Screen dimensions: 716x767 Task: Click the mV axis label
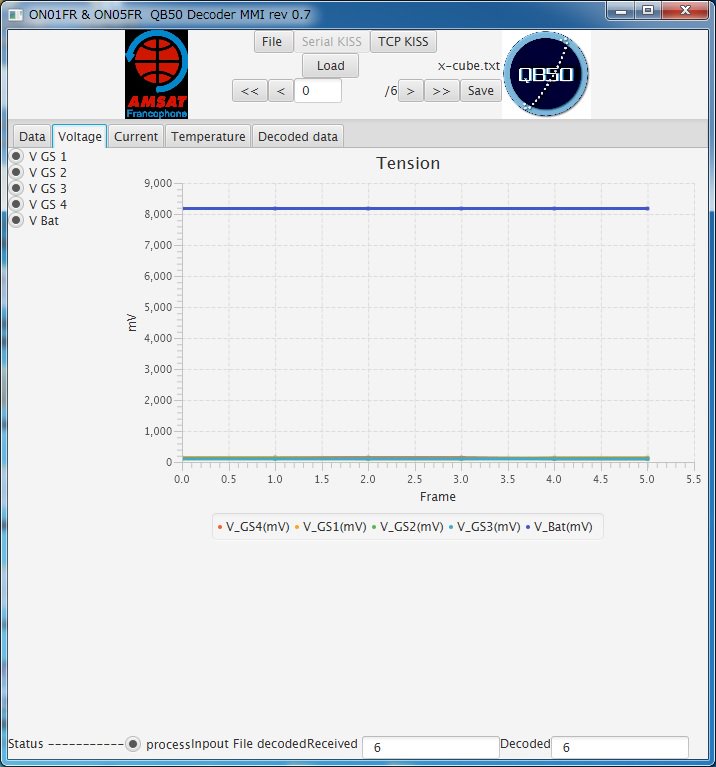[131, 323]
